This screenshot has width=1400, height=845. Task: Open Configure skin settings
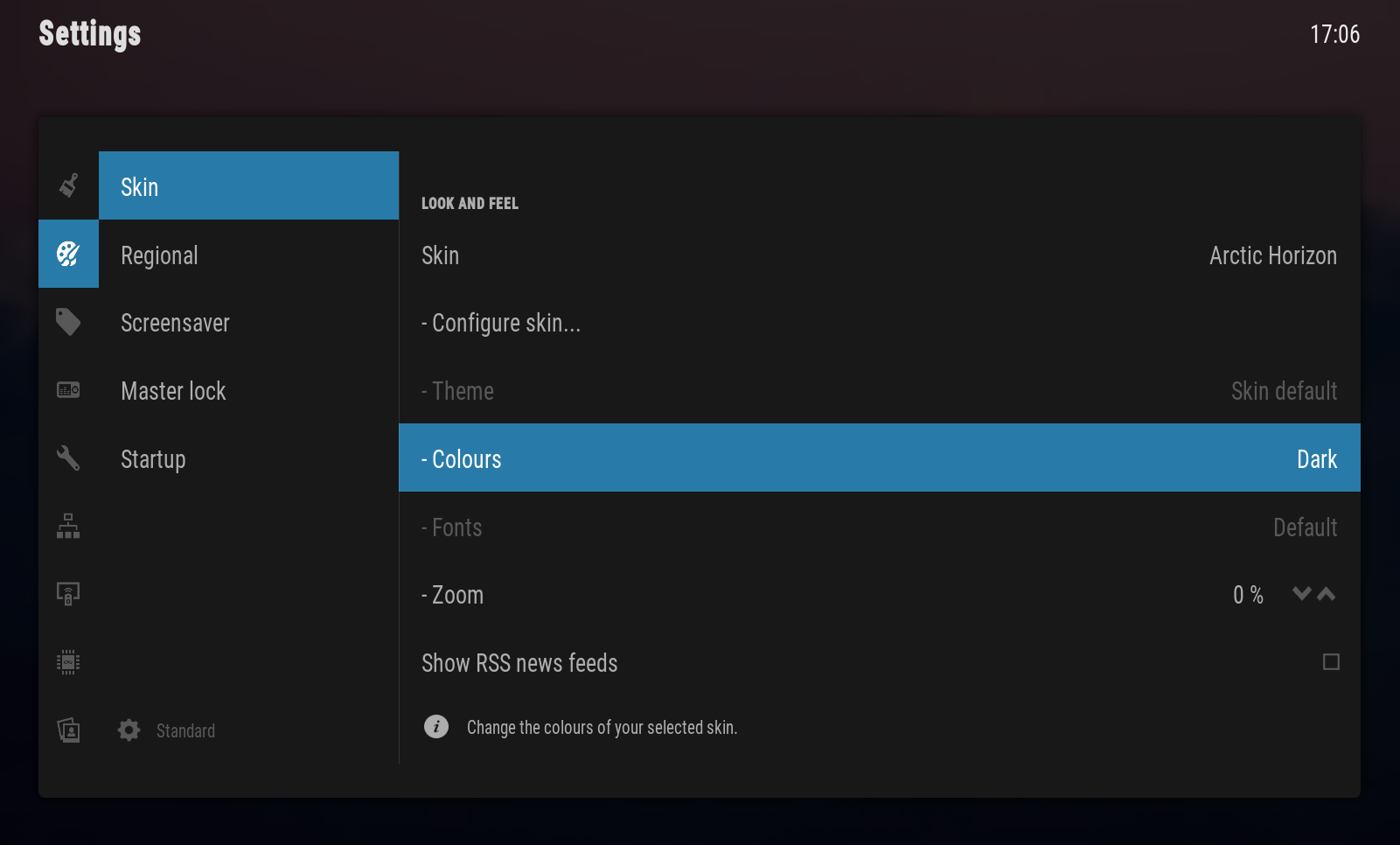[x=880, y=323]
